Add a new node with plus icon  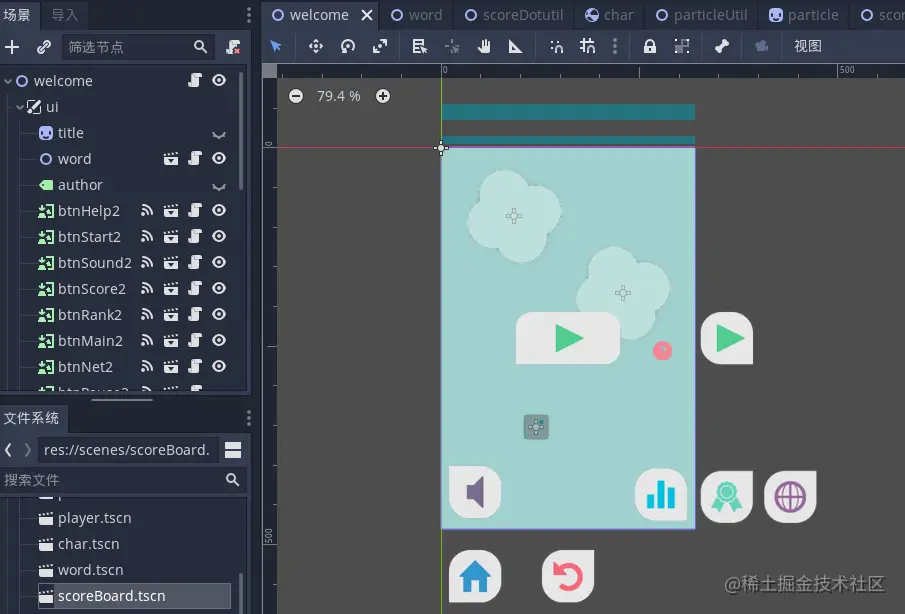point(12,47)
